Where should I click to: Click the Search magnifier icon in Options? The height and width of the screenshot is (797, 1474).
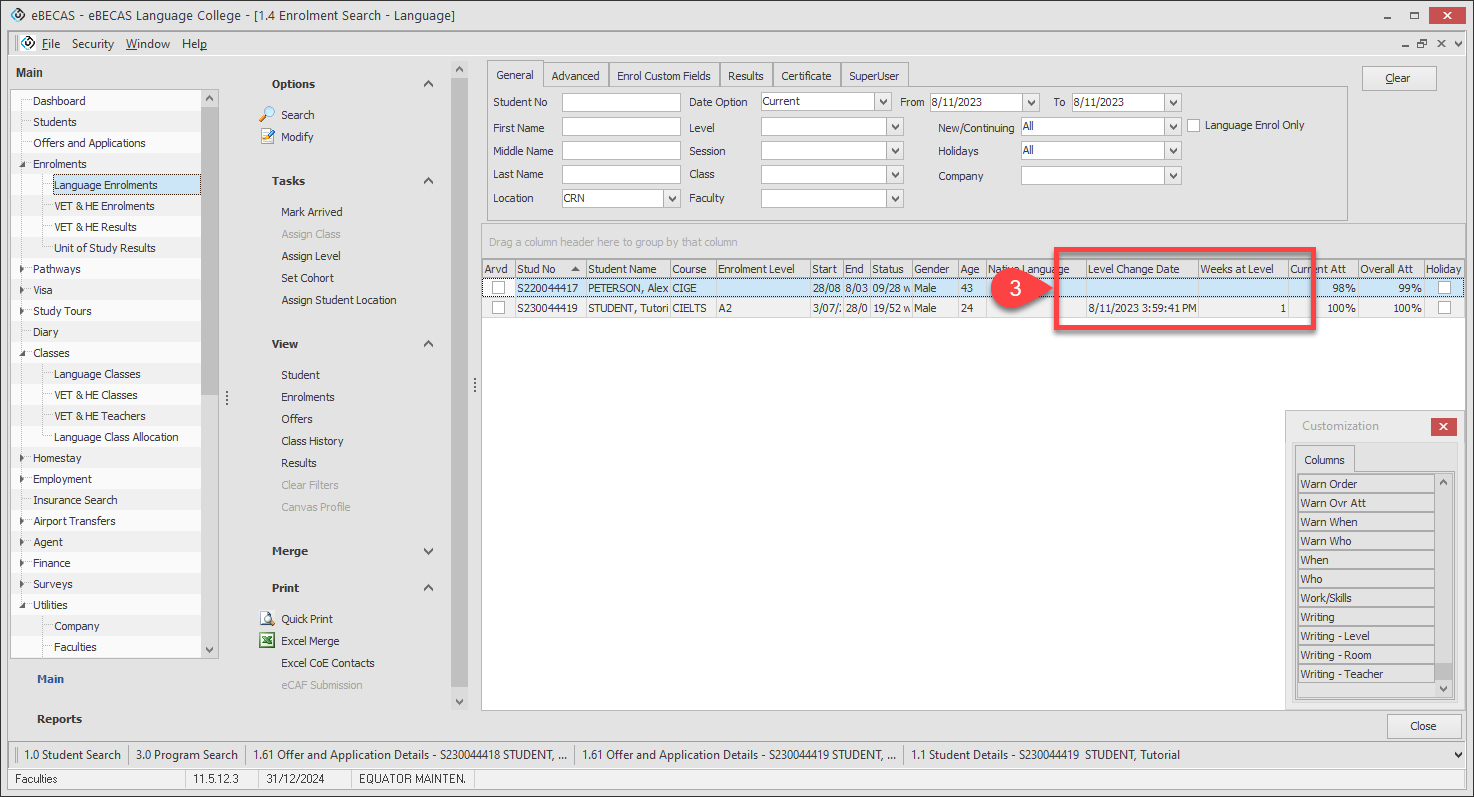pos(267,115)
